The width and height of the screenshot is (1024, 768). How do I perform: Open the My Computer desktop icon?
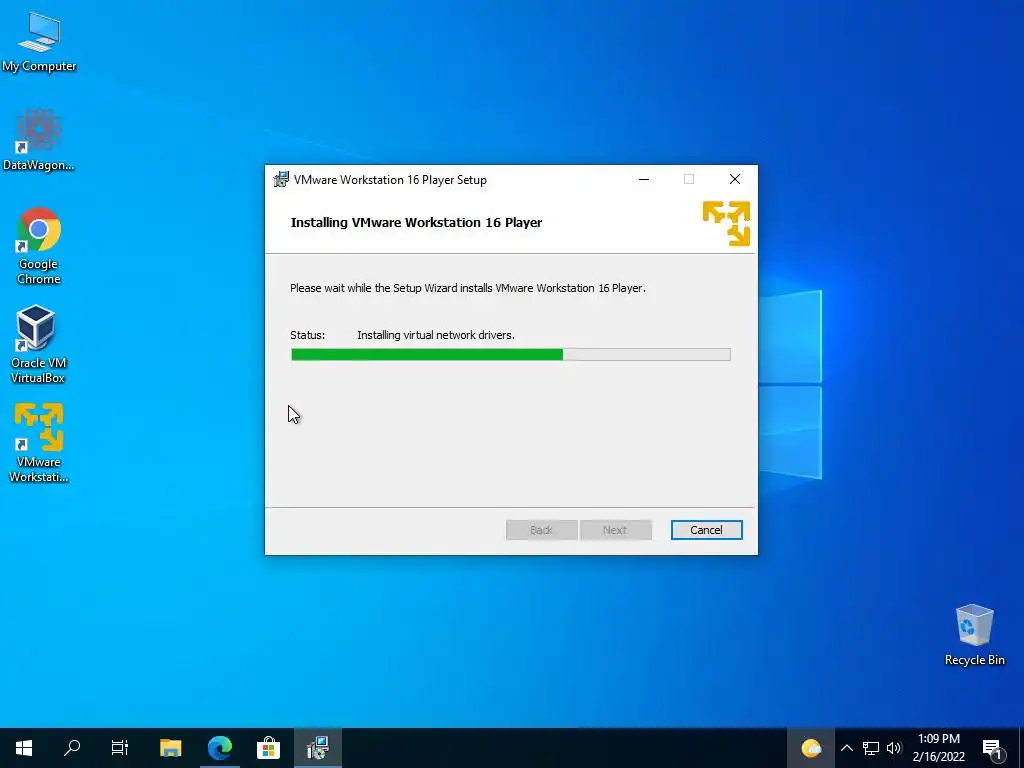tap(39, 41)
